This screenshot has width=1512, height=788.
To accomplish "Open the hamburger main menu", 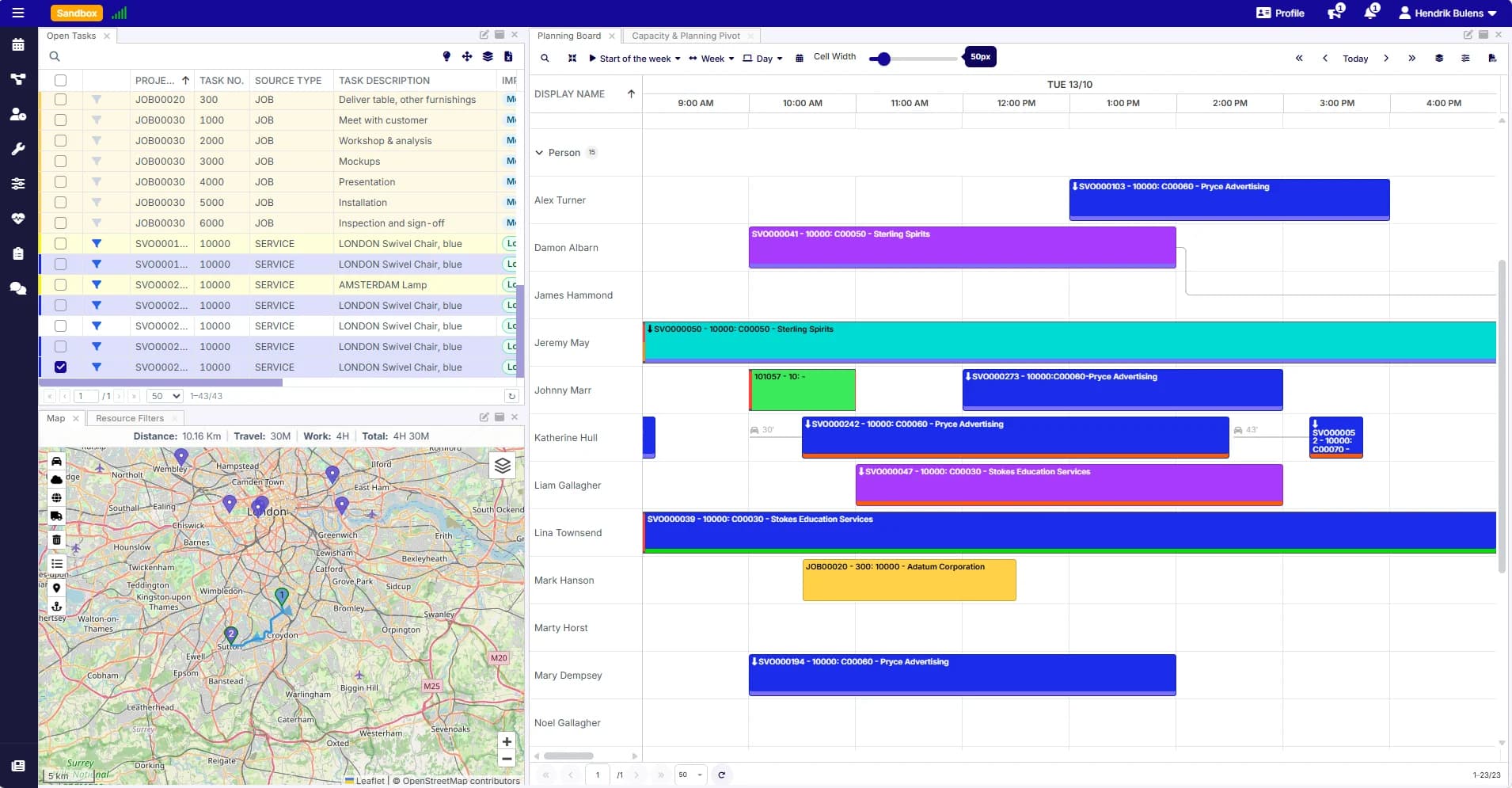I will (x=17, y=13).
